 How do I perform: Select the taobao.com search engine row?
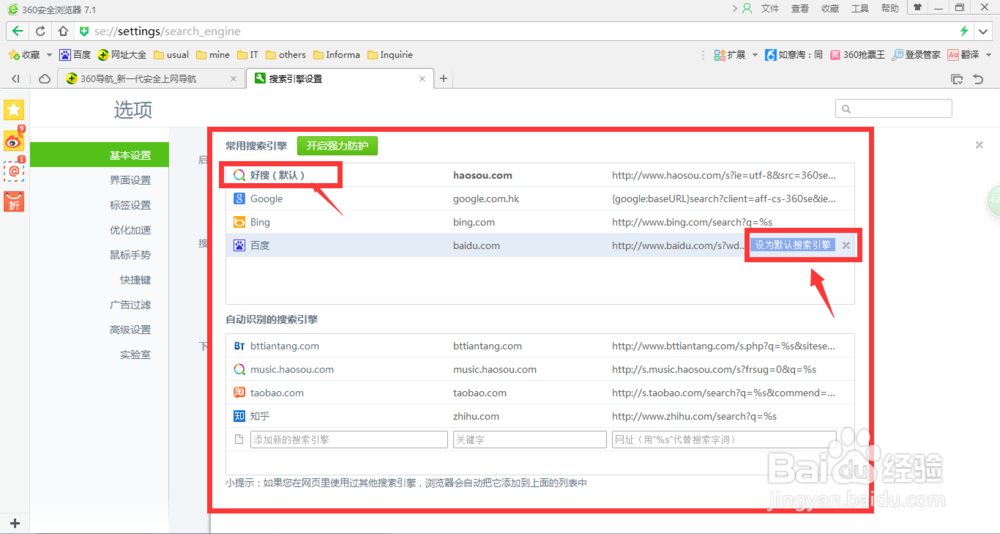pyautogui.click(x=540, y=393)
